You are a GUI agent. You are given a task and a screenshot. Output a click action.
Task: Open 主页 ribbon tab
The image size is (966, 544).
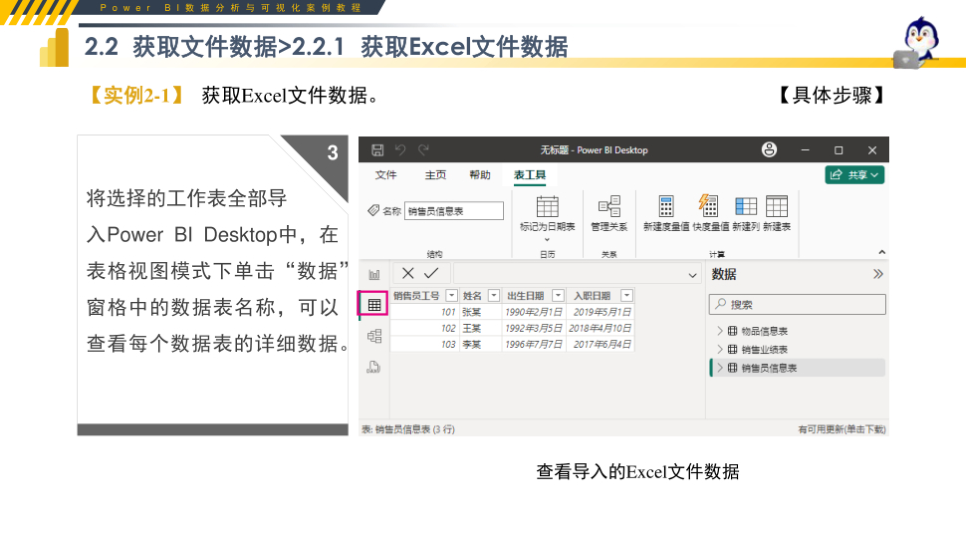[x=435, y=175]
